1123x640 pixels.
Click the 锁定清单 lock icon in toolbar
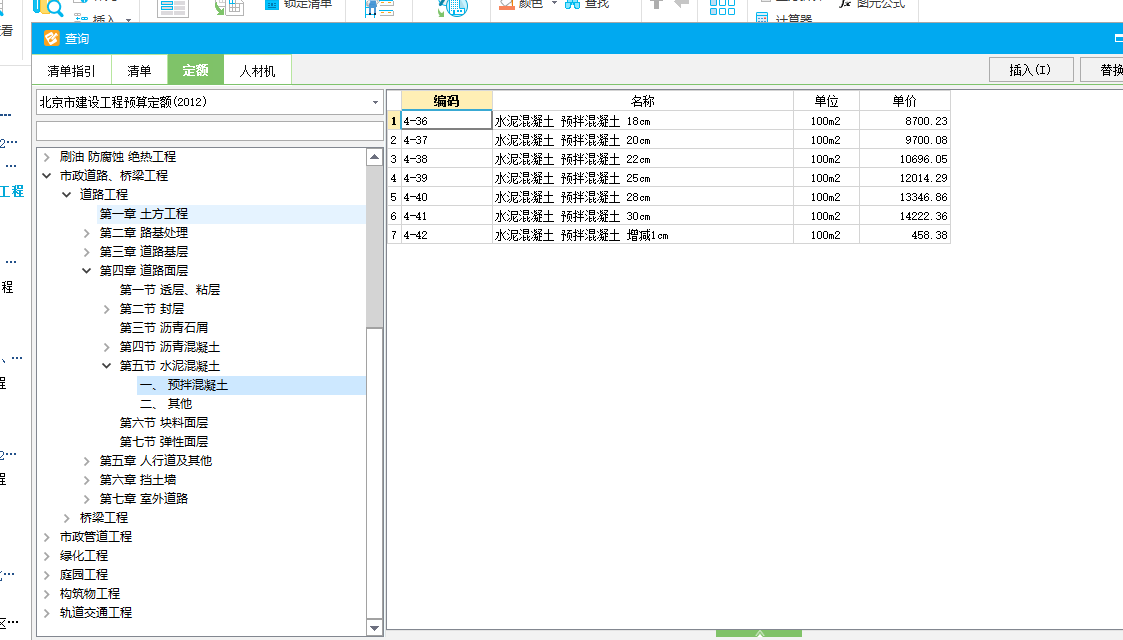pyautogui.click(x=271, y=4)
